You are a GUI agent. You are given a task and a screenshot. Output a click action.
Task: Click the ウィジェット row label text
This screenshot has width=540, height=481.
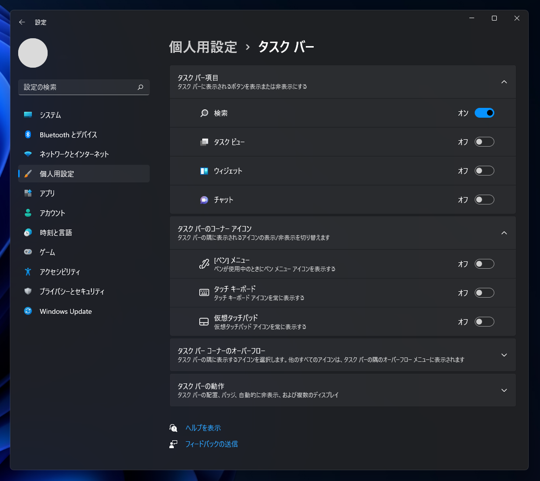pyautogui.click(x=228, y=171)
